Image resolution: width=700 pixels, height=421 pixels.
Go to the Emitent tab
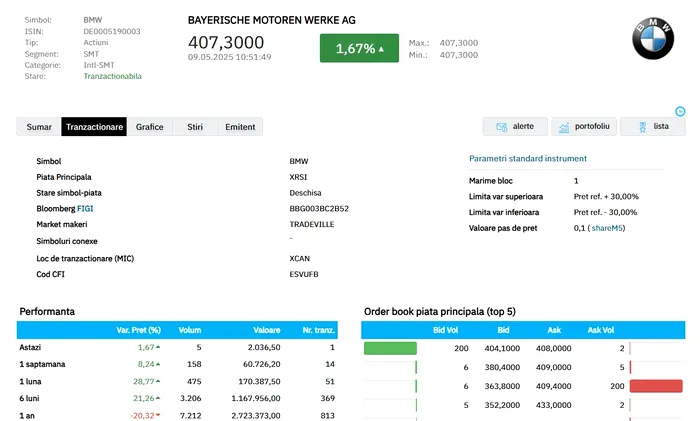pyautogui.click(x=240, y=127)
